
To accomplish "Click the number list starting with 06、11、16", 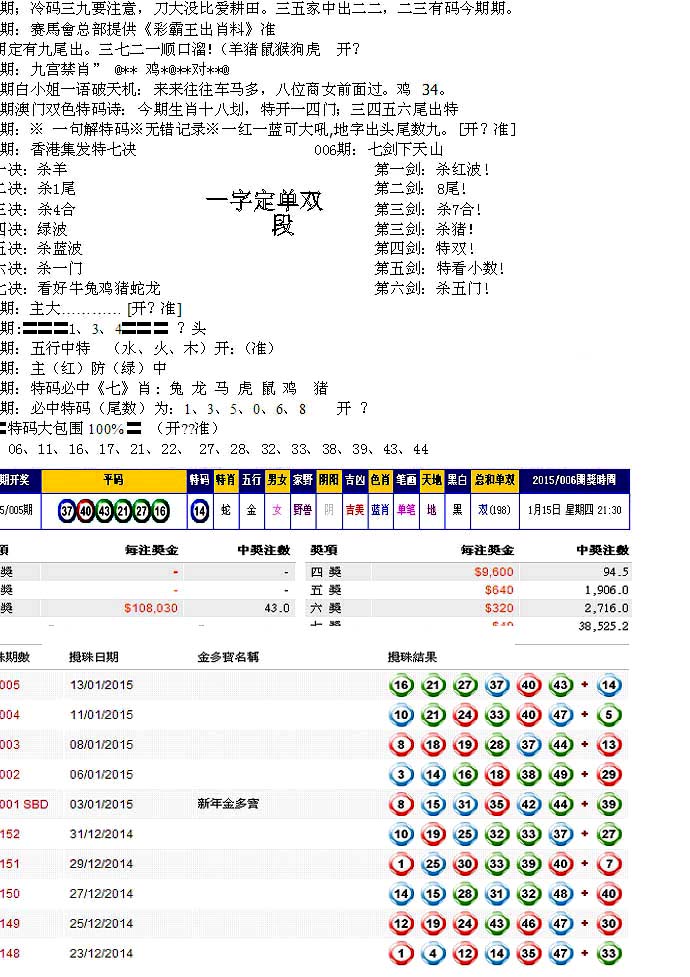I will (x=218, y=449).
